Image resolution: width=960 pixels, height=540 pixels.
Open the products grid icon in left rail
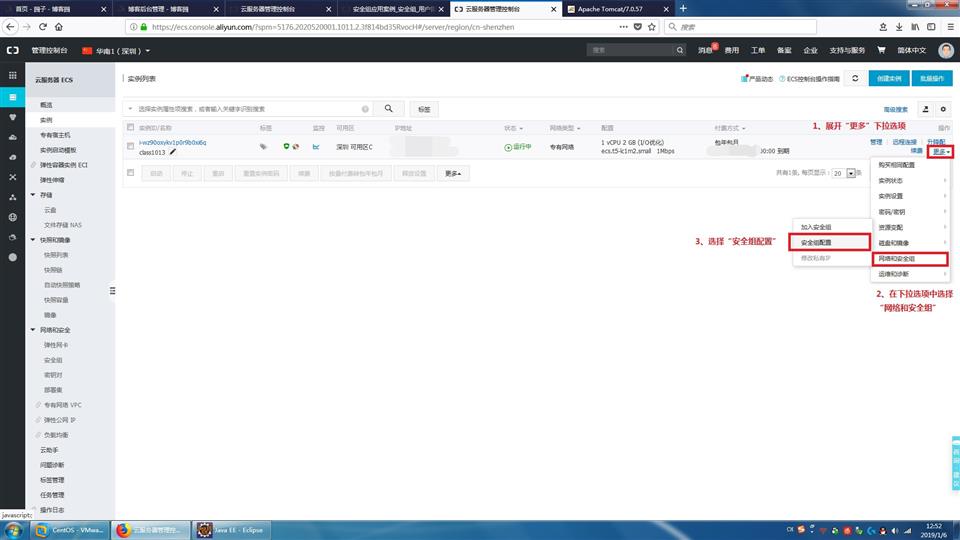12,75
